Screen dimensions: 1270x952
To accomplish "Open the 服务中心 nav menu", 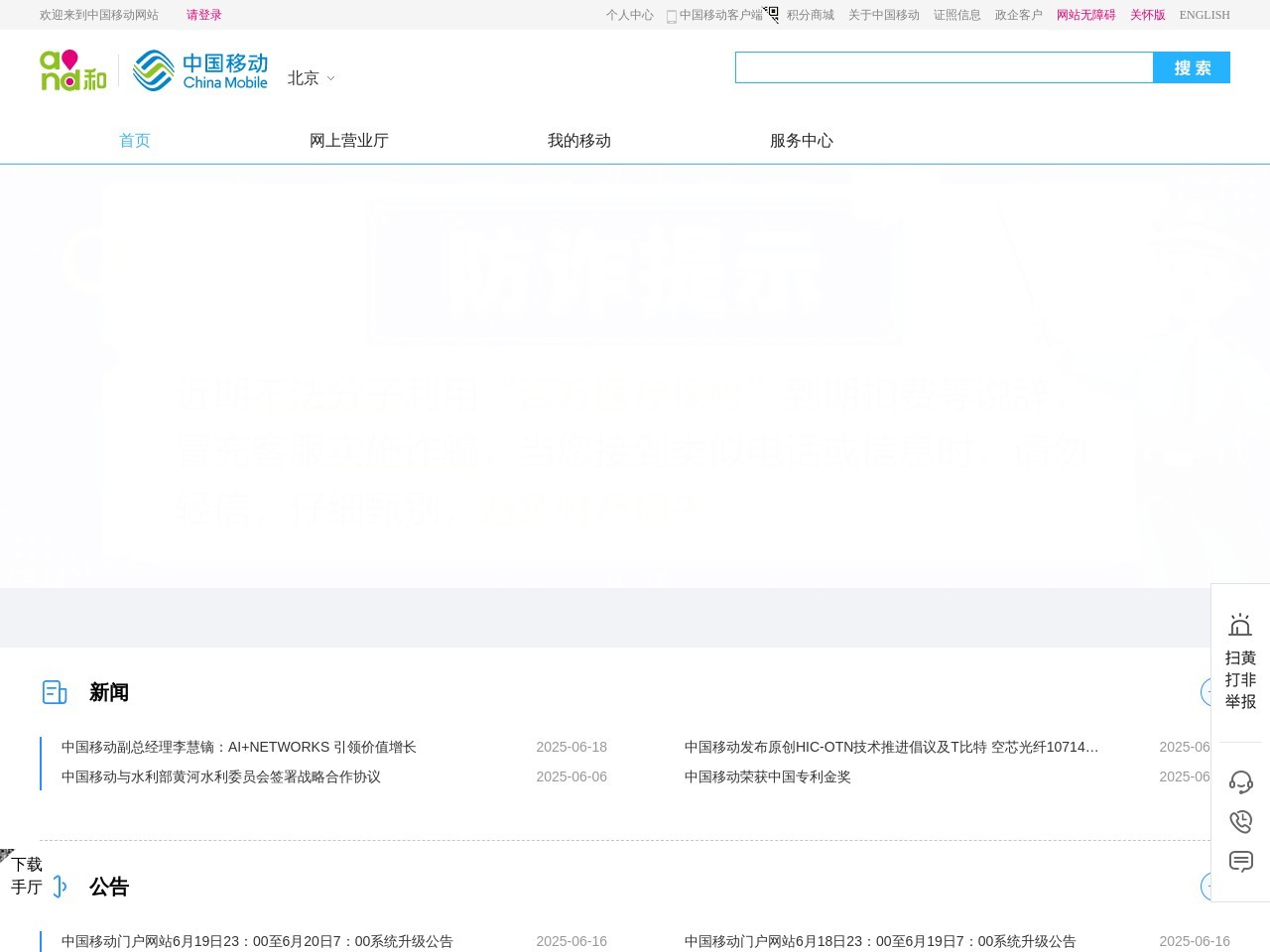I will [x=802, y=141].
